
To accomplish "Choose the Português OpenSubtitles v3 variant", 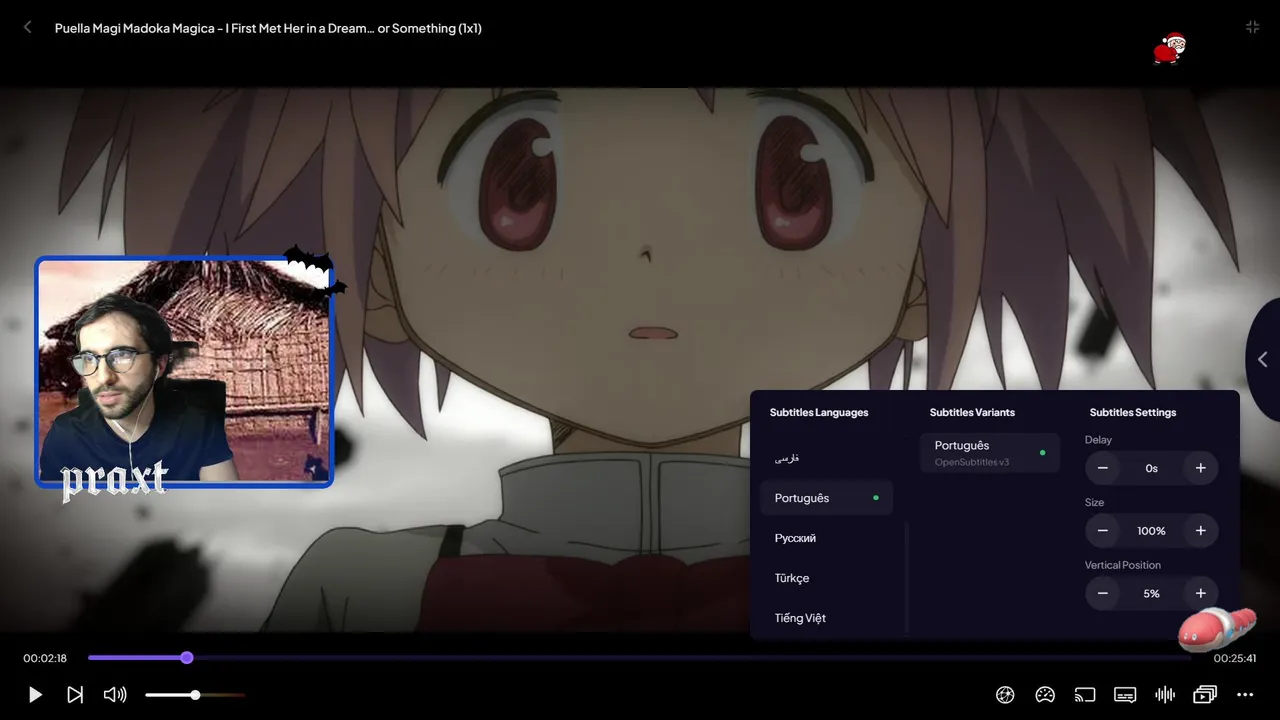I will click(x=989, y=453).
